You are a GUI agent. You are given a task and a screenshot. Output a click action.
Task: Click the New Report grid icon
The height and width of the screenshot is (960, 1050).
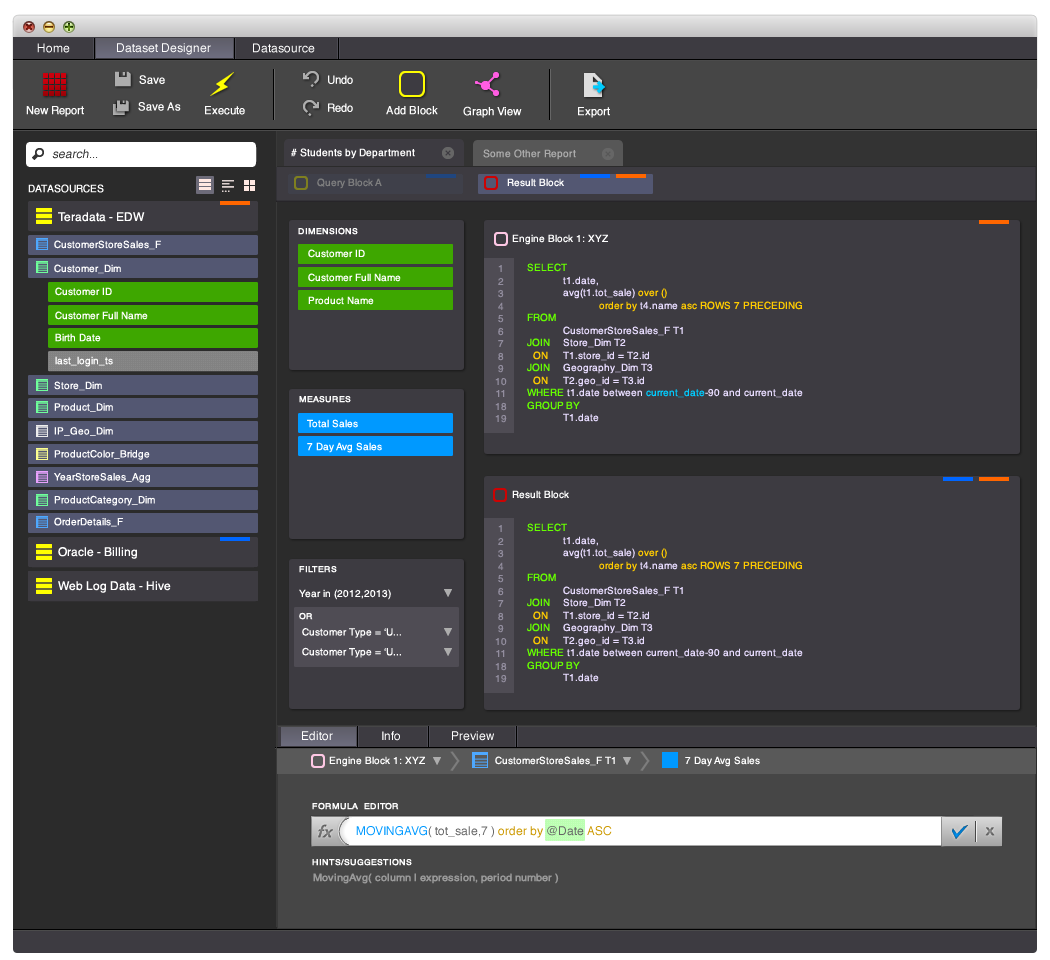tap(55, 84)
